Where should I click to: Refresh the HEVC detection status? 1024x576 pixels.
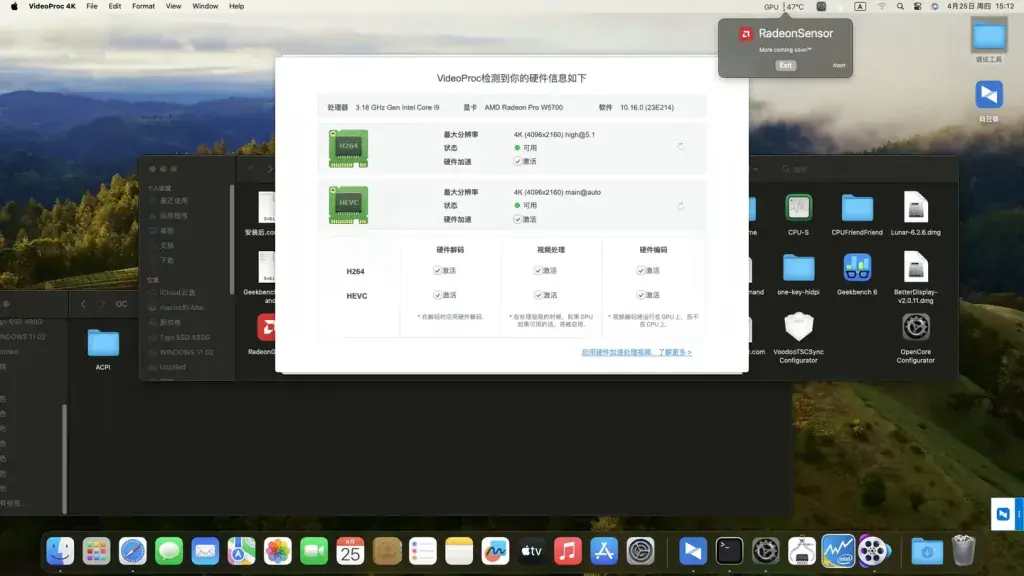(680, 206)
